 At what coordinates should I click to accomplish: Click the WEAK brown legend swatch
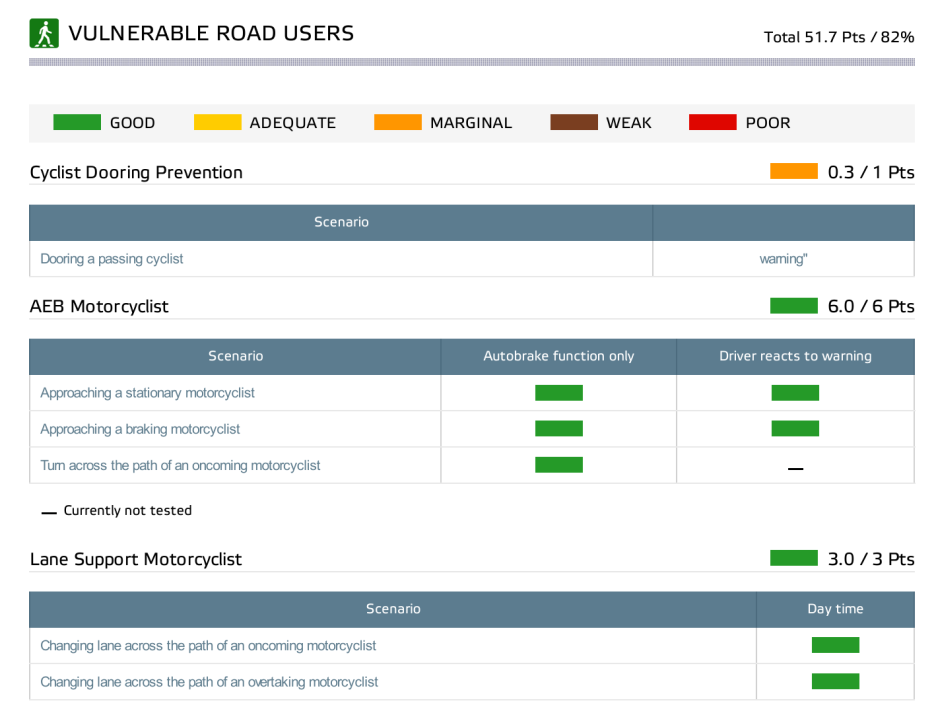click(x=574, y=122)
